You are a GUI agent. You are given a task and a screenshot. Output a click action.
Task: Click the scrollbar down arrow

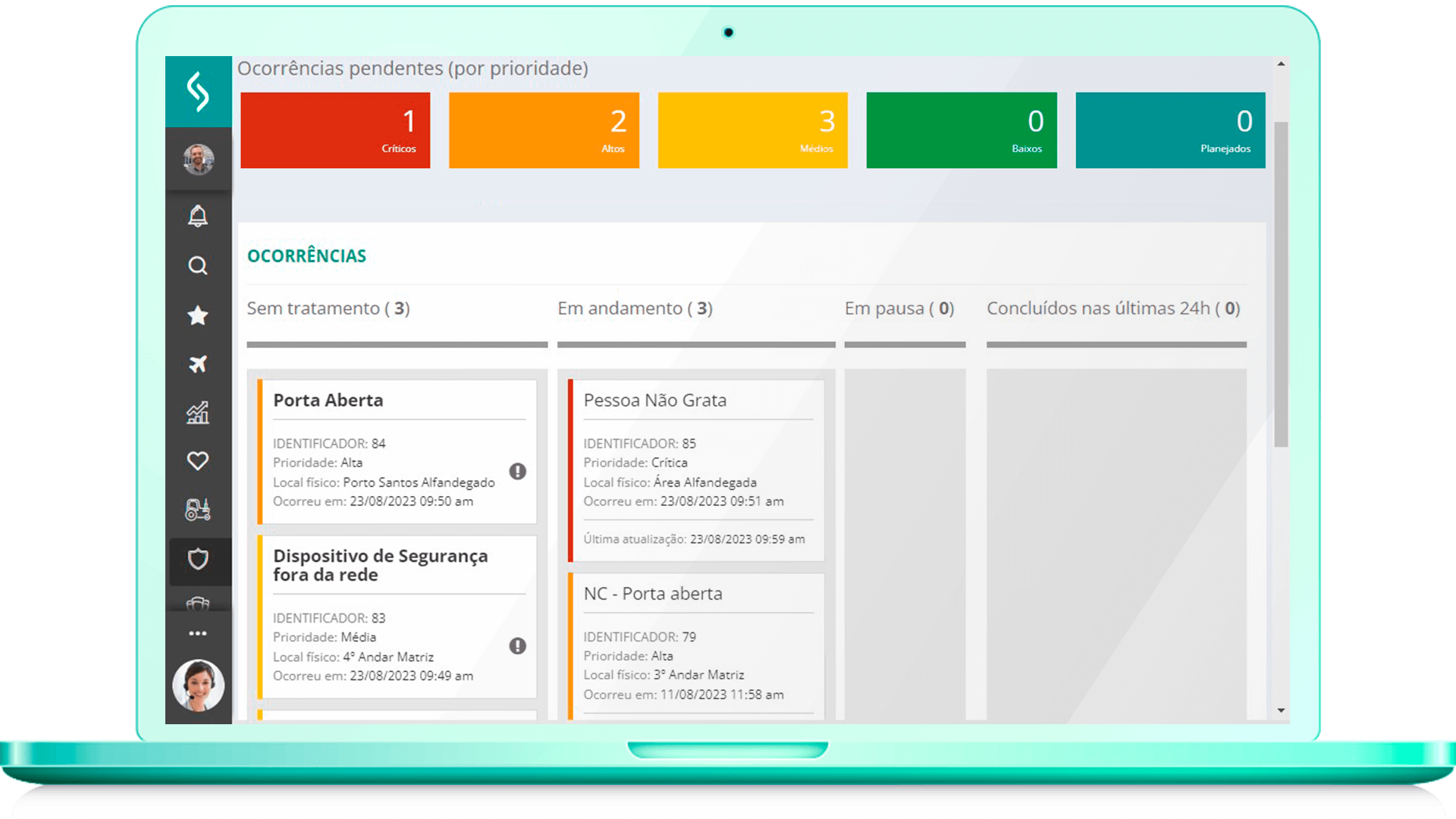click(x=1281, y=711)
